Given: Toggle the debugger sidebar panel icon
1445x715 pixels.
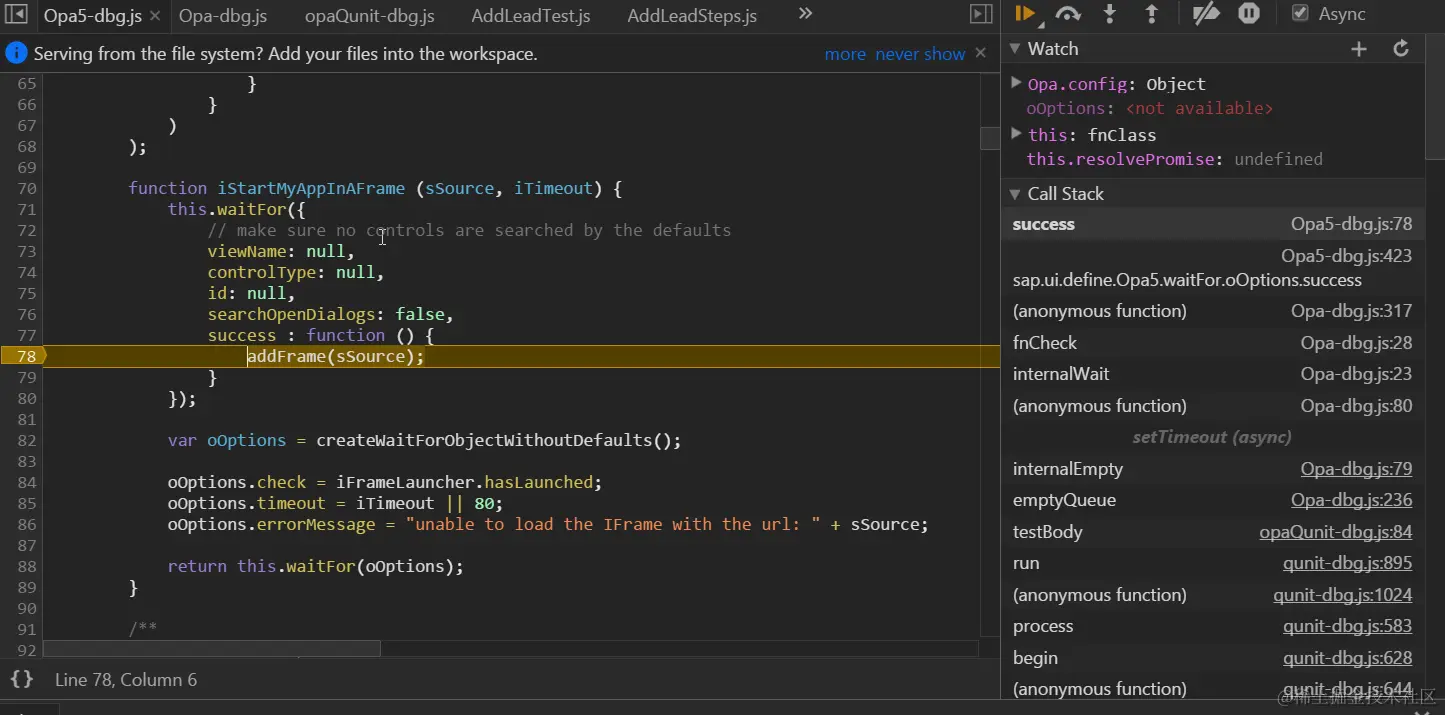Looking at the screenshot, I should coord(981,14).
